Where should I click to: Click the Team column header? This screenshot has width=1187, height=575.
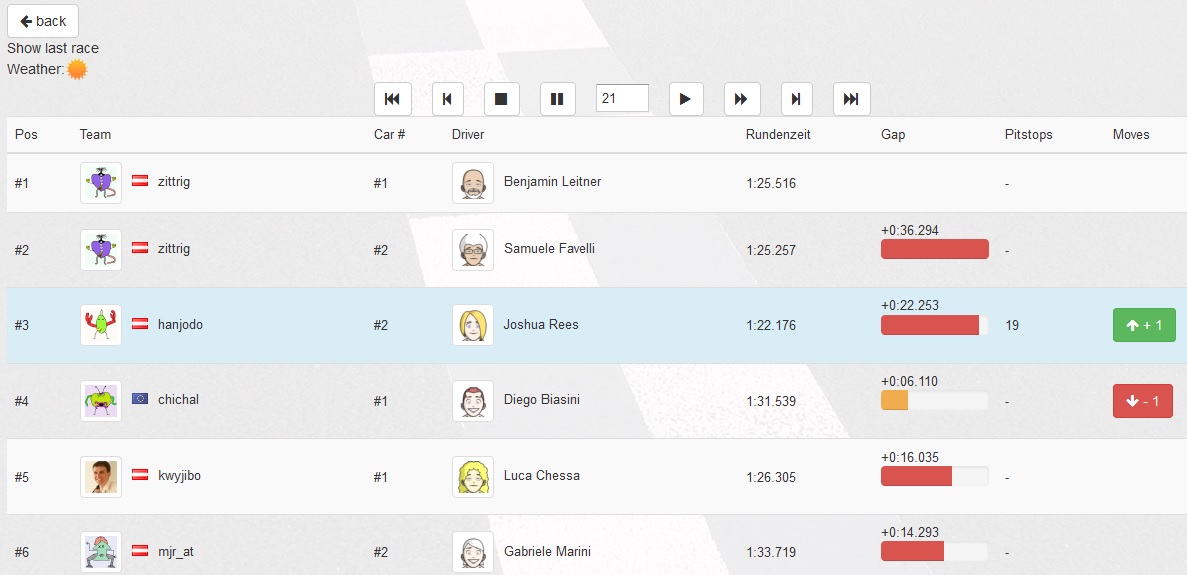click(x=95, y=135)
